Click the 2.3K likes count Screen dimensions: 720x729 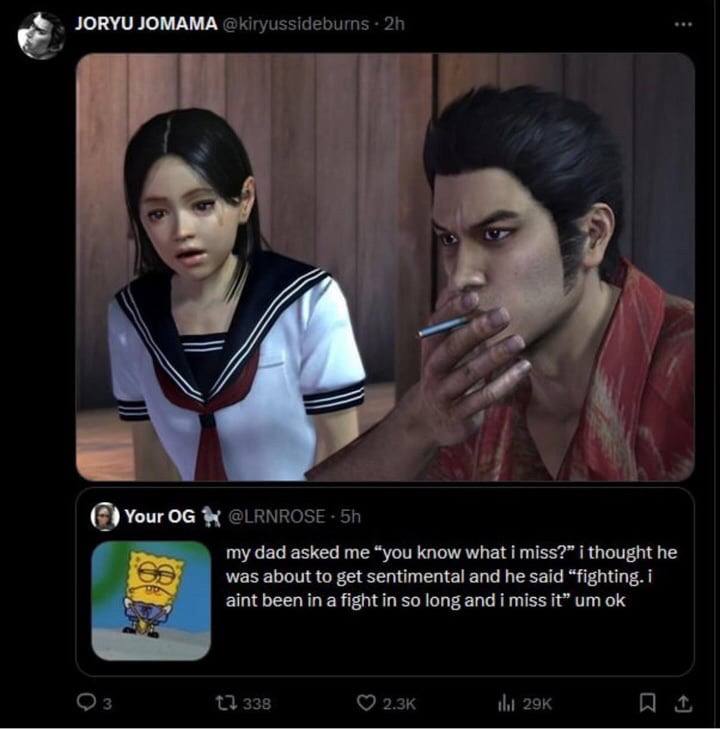(399, 703)
